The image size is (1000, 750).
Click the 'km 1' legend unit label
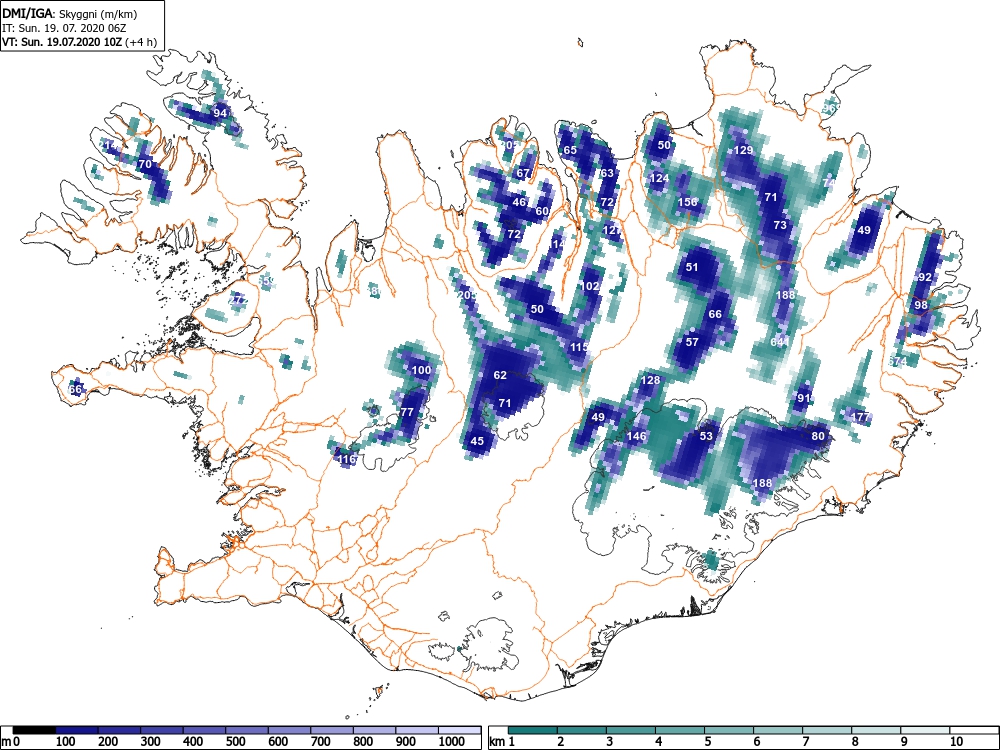click(502, 742)
